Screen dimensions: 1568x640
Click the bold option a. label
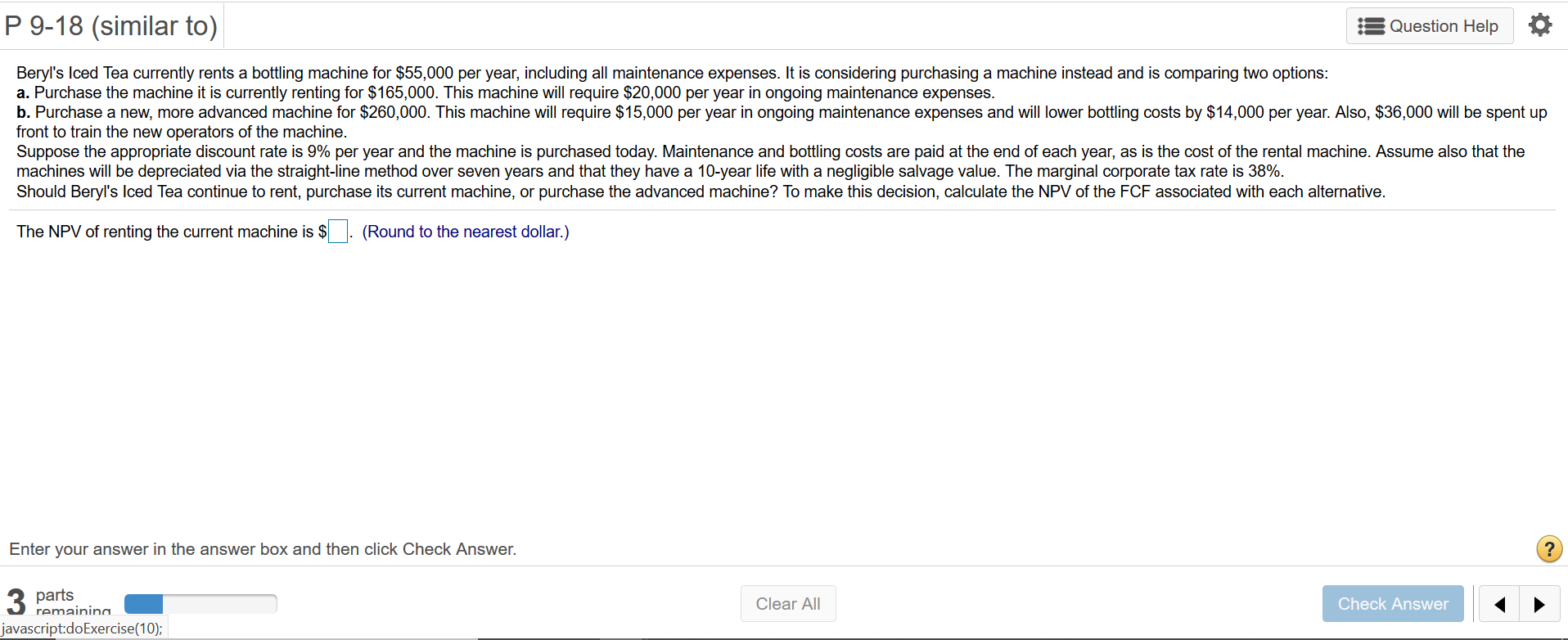point(23,92)
